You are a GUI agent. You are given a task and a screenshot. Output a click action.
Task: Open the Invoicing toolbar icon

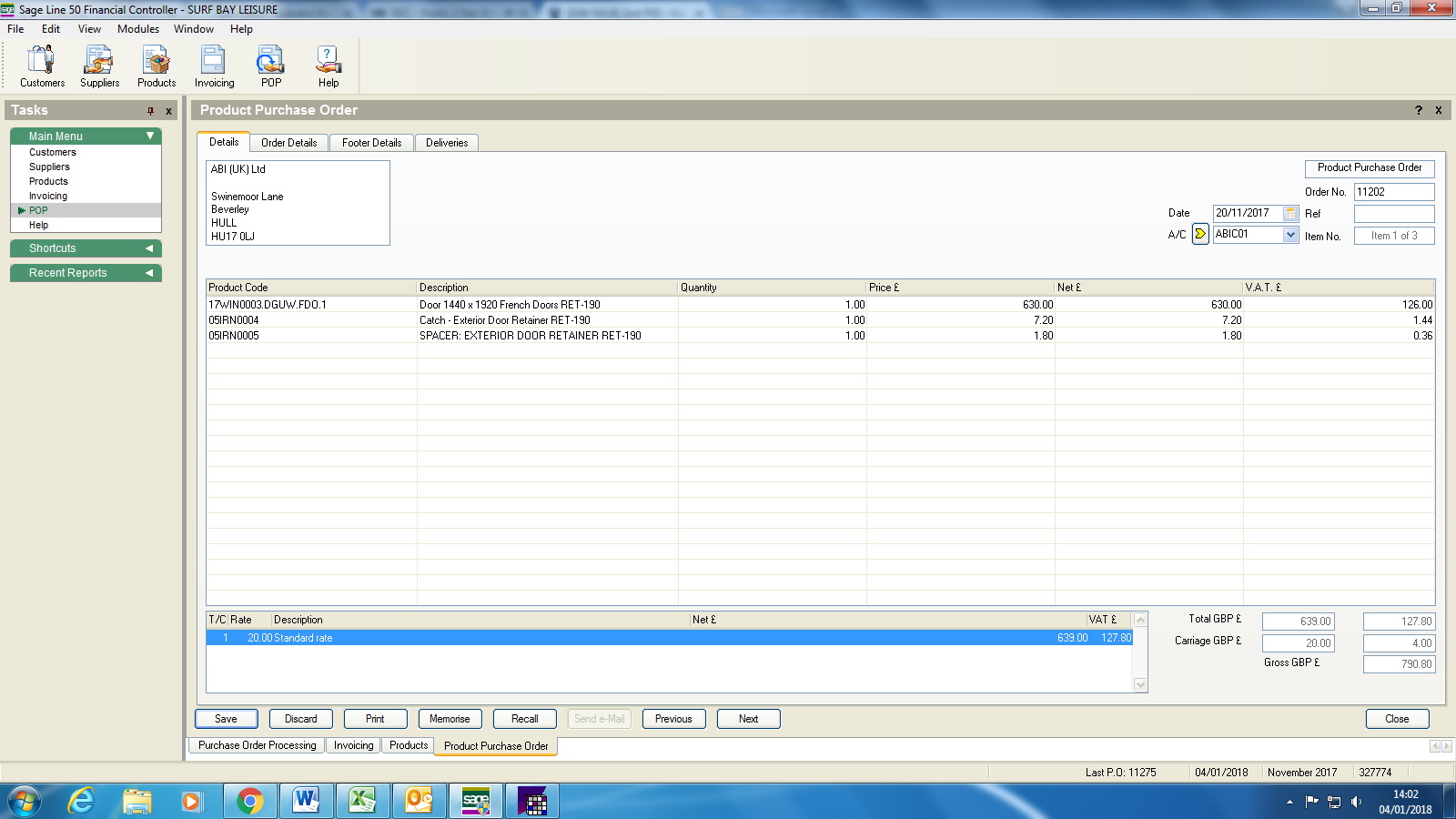pyautogui.click(x=214, y=66)
